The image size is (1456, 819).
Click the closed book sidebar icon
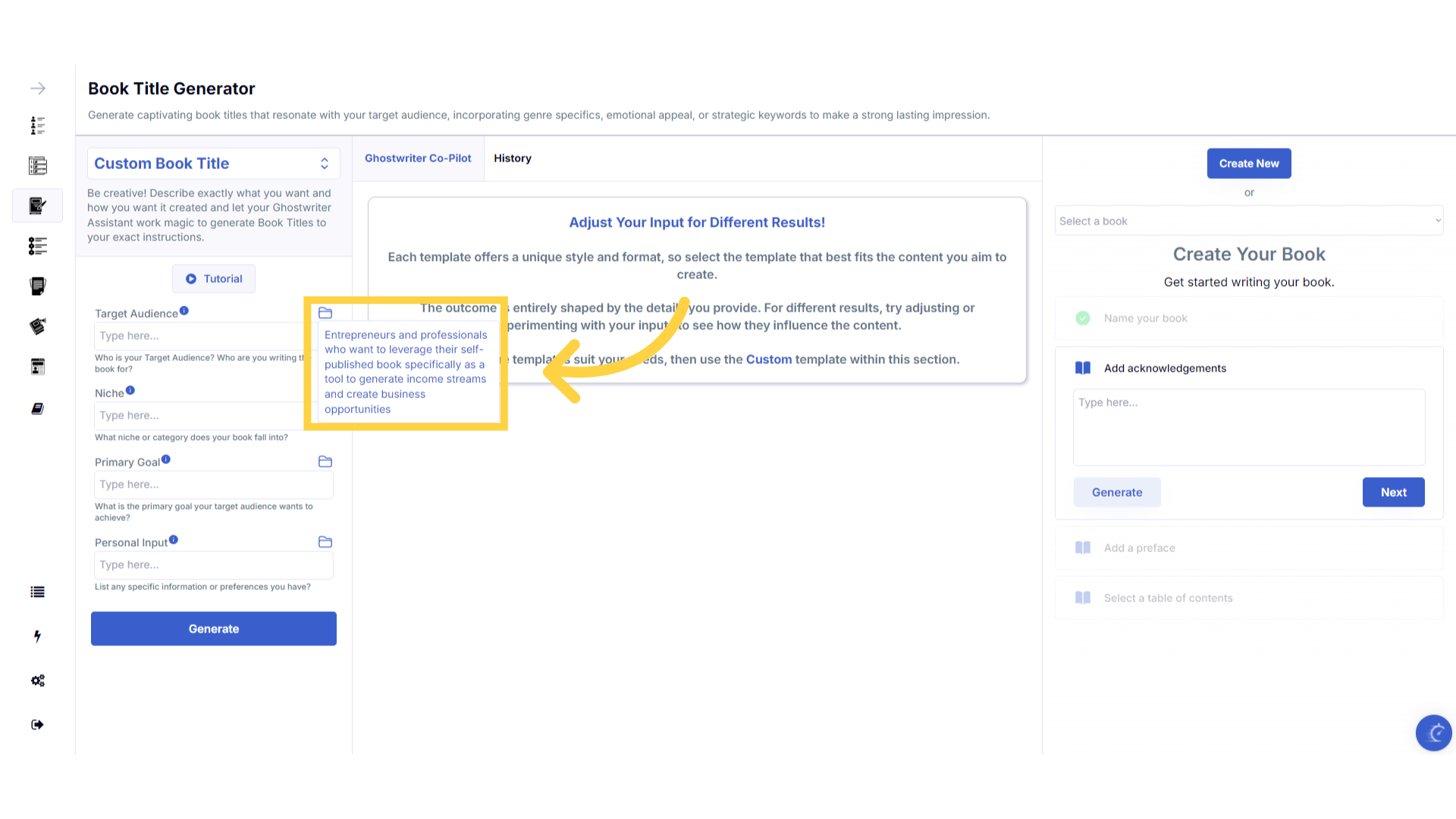click(x=38, y=409)
